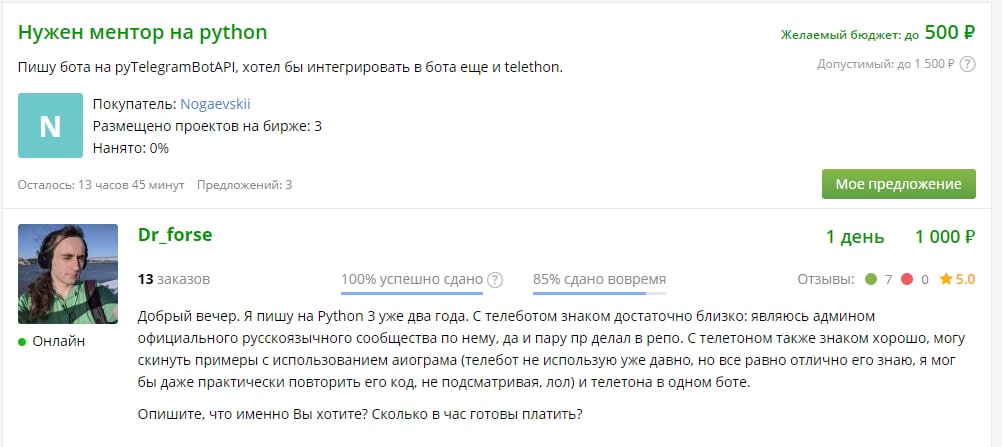
Task: Click the red negative reviews circle
Action: click(x=906, y=279)
